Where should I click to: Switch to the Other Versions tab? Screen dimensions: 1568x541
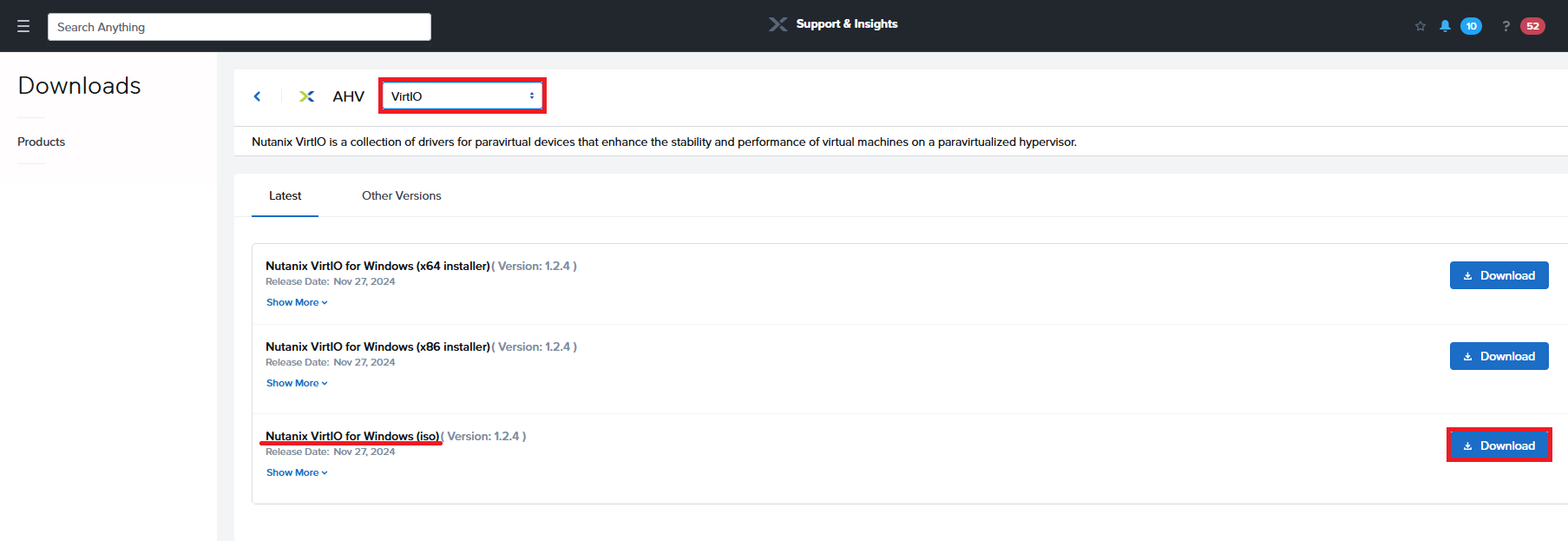point(401,195)
